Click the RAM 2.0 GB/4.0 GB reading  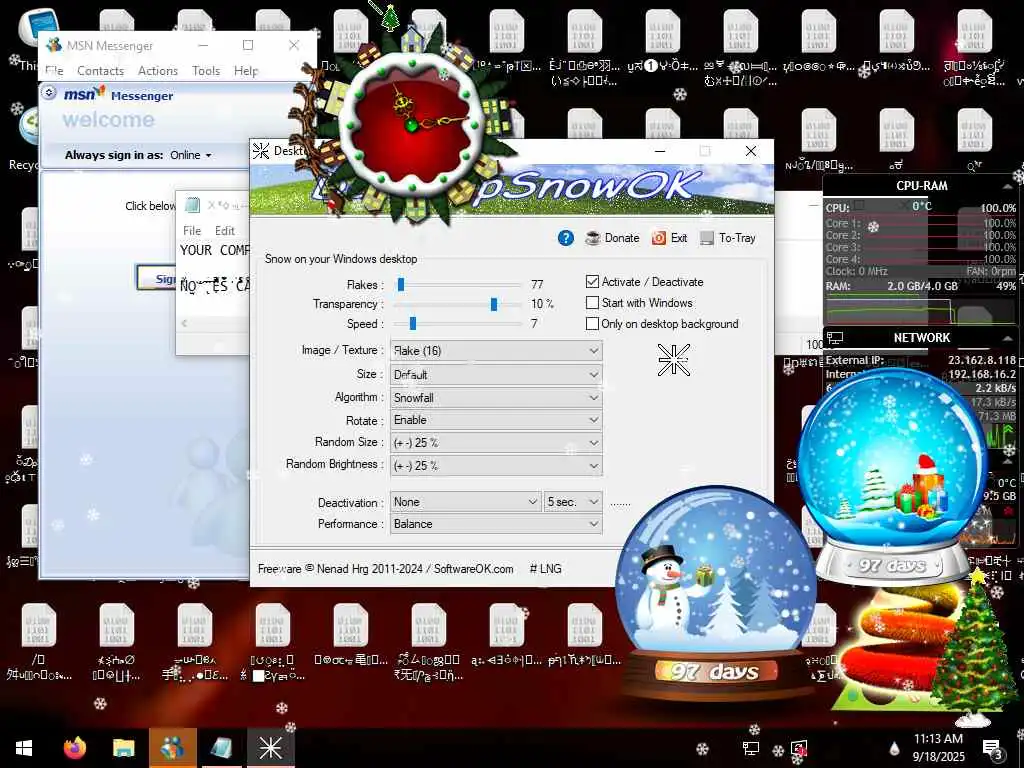(922, 286)
